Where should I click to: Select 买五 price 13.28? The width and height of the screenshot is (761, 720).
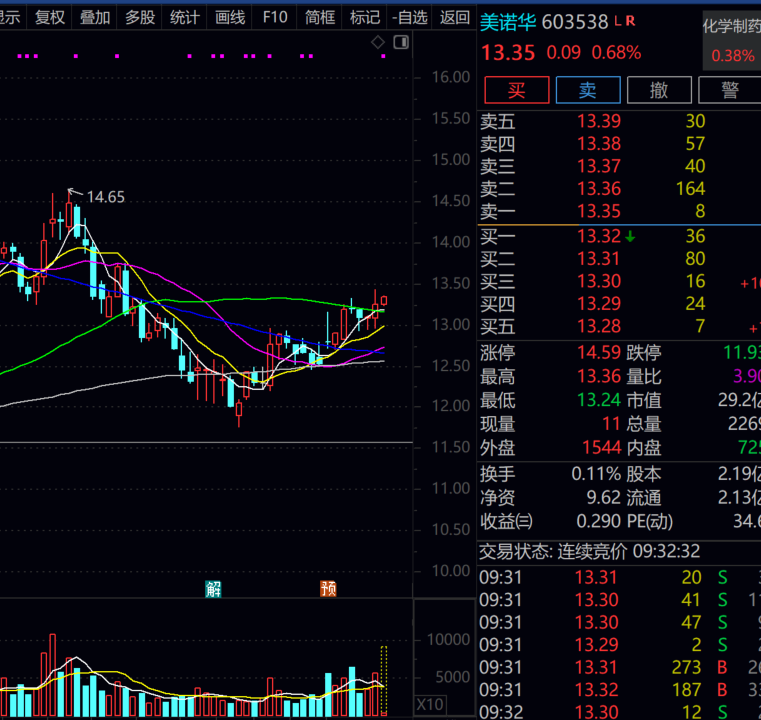point(599,326)
